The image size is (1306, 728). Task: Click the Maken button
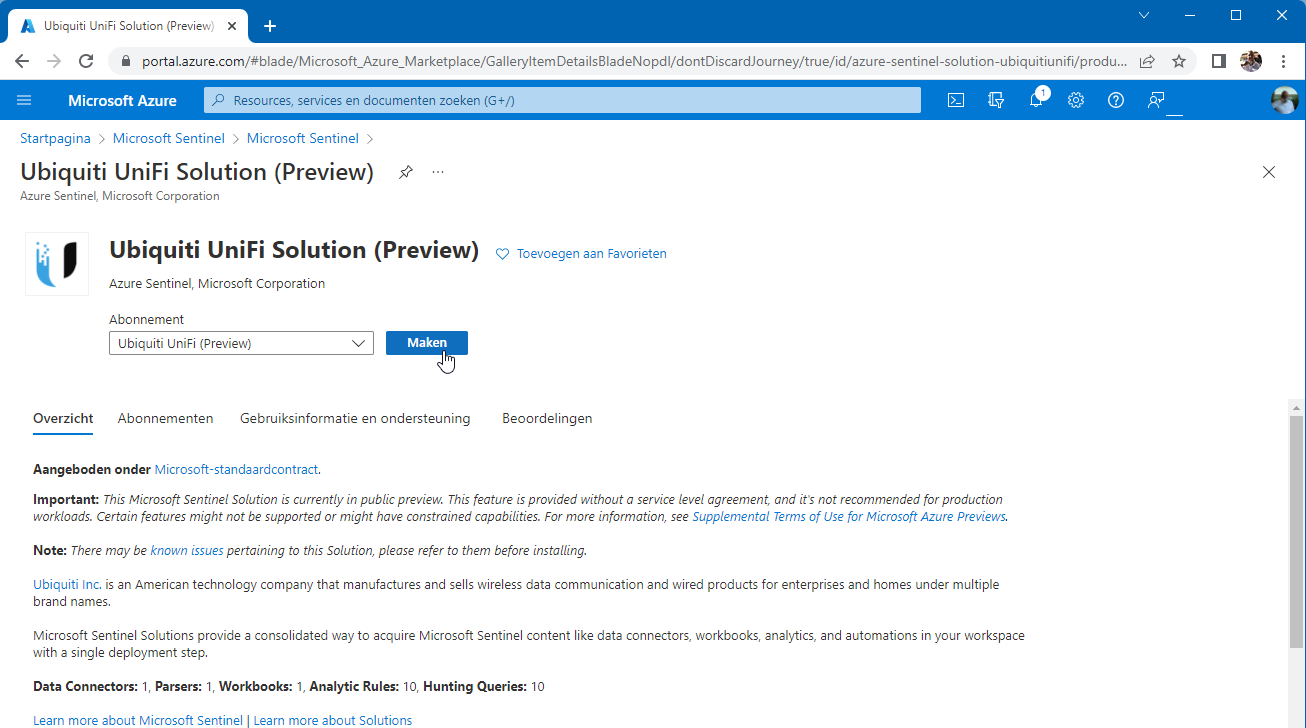(x=426, y=342)
